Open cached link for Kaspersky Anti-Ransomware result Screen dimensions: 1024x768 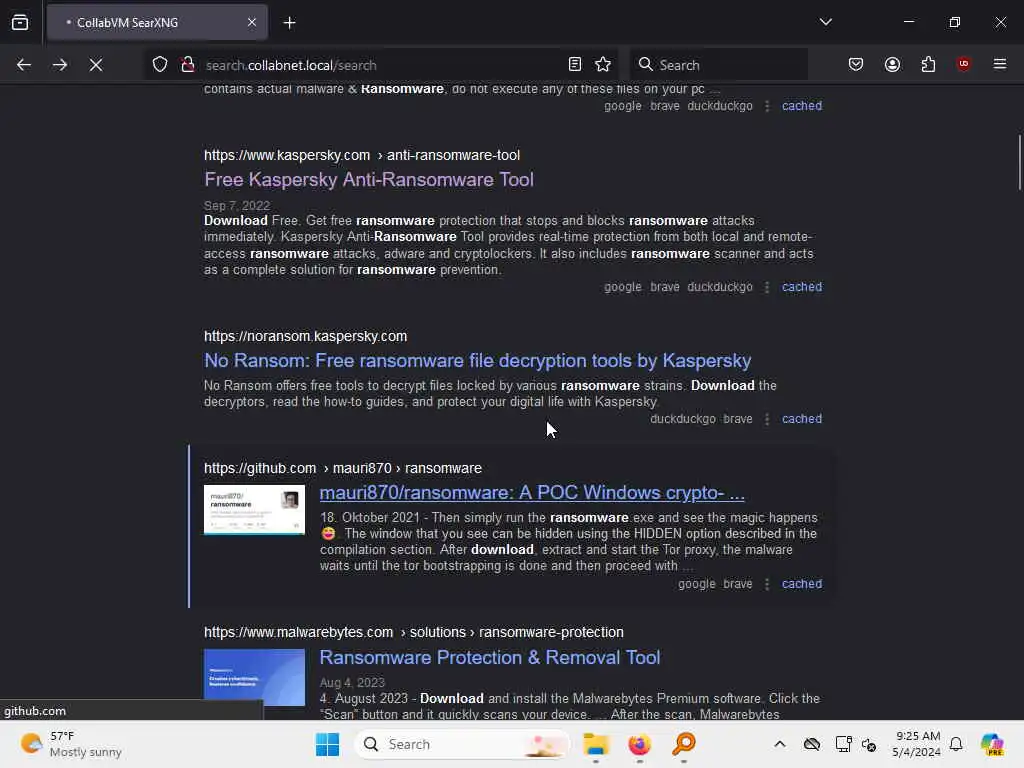coord(802,287)
